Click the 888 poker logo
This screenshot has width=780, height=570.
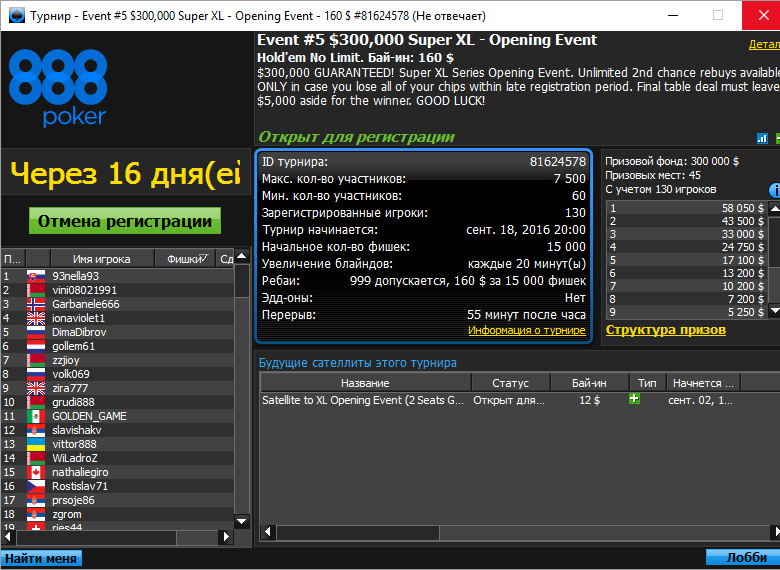point(58,88)
